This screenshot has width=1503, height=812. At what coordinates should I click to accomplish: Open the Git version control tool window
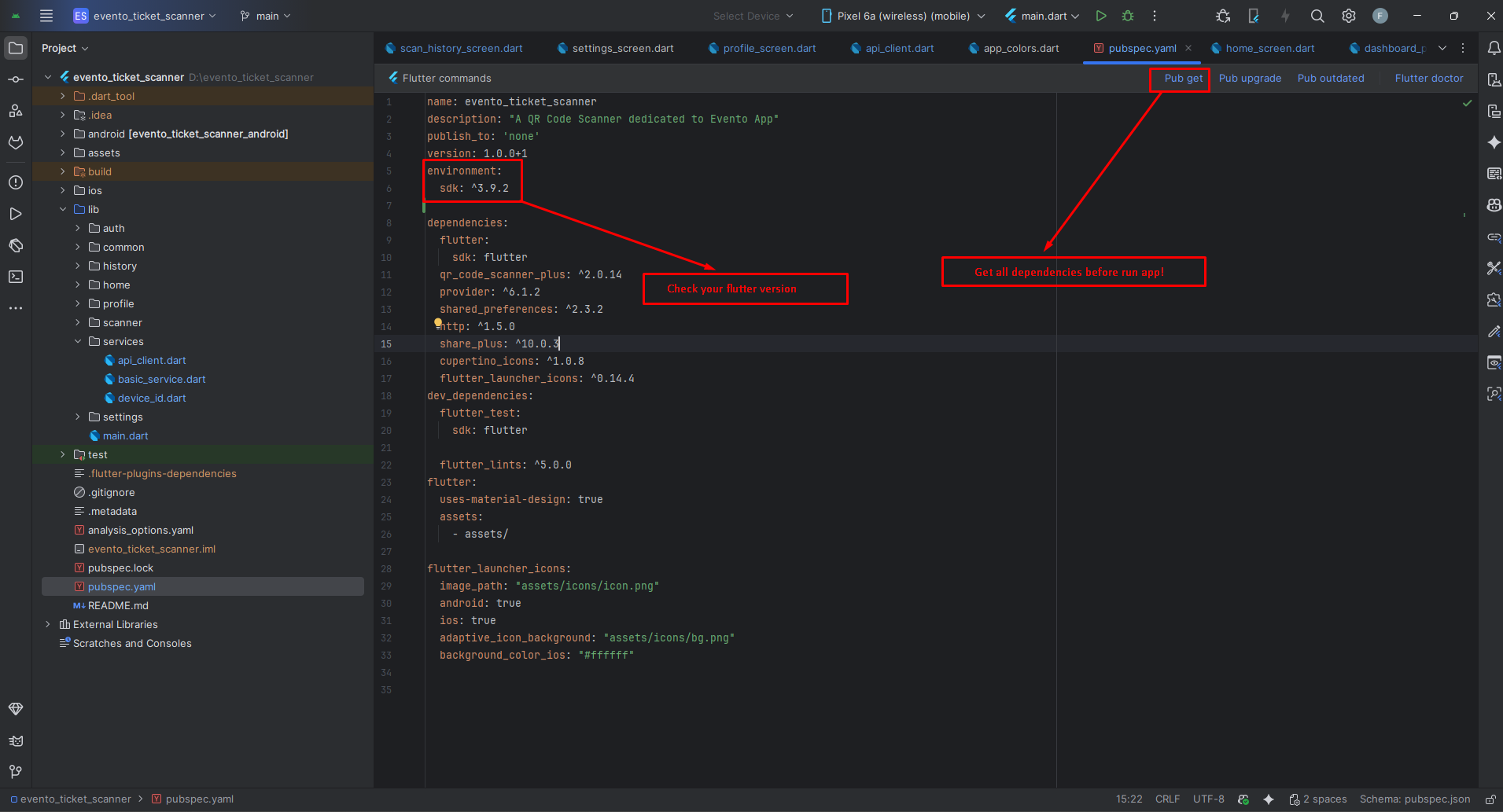click(x=16, y=772)
